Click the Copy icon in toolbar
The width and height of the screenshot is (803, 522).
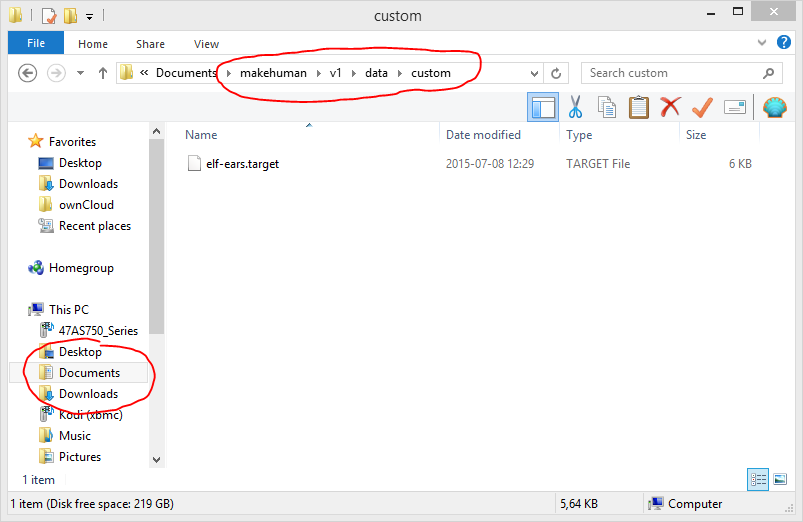point(607,107)
